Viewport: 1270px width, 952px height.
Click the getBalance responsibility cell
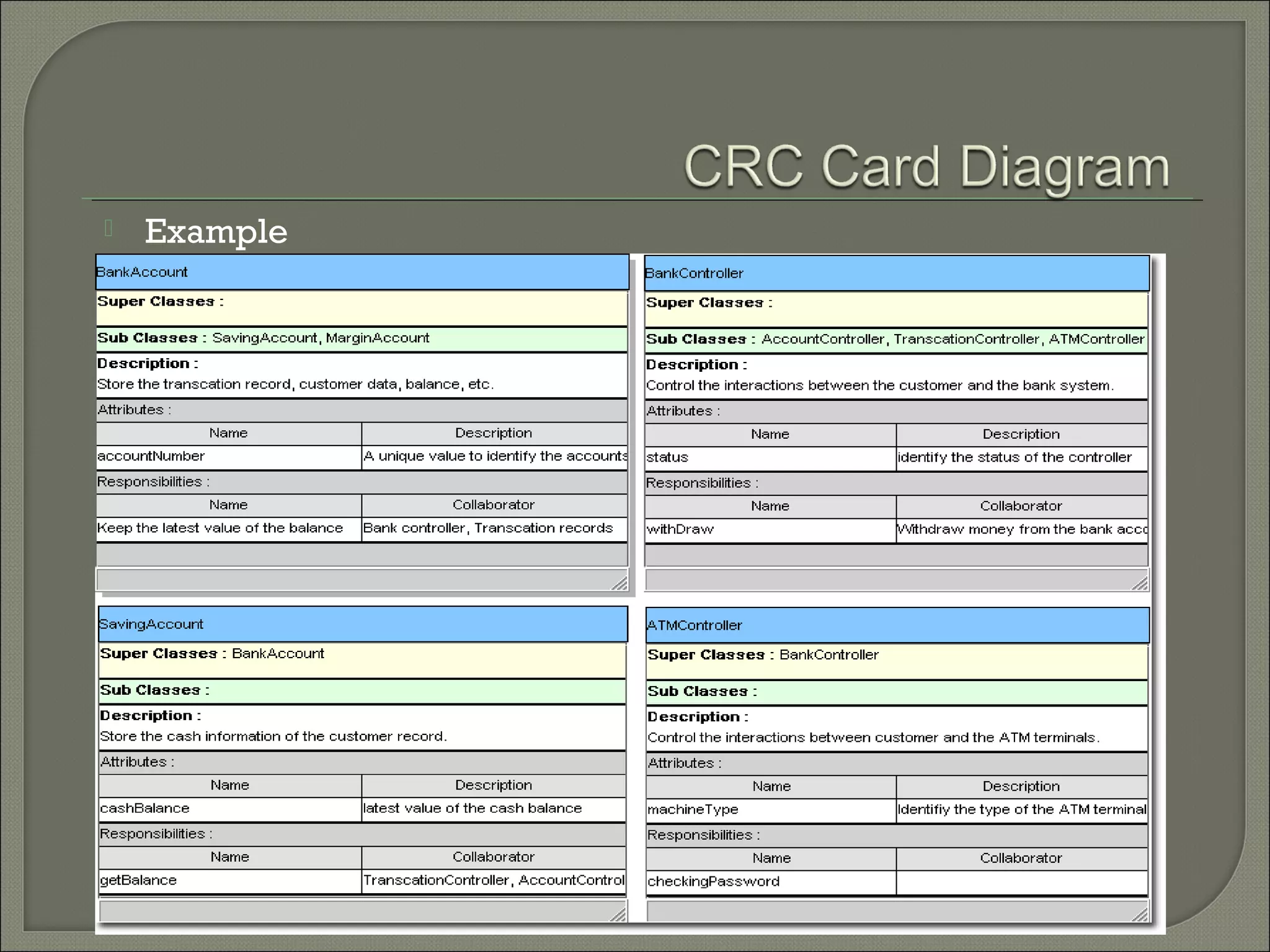[x=229, y=881]
